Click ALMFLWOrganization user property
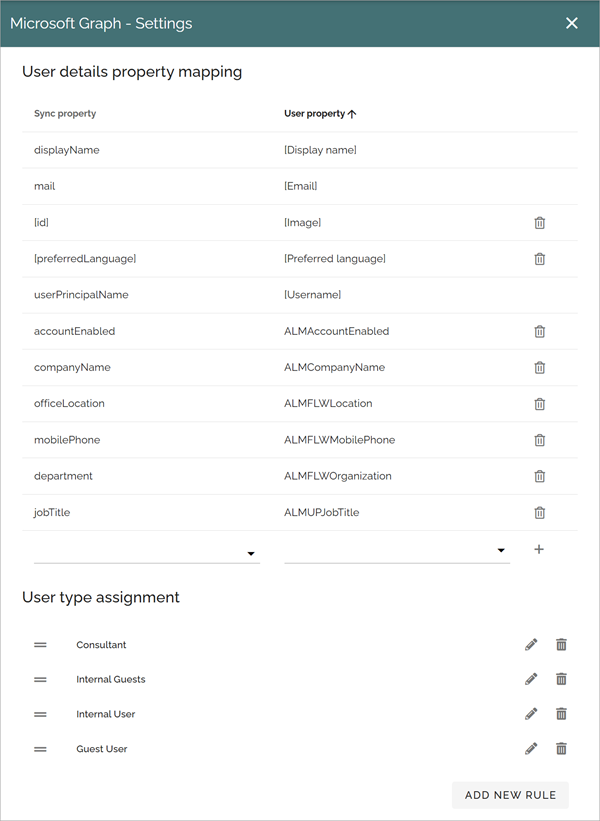 [338, 476]
